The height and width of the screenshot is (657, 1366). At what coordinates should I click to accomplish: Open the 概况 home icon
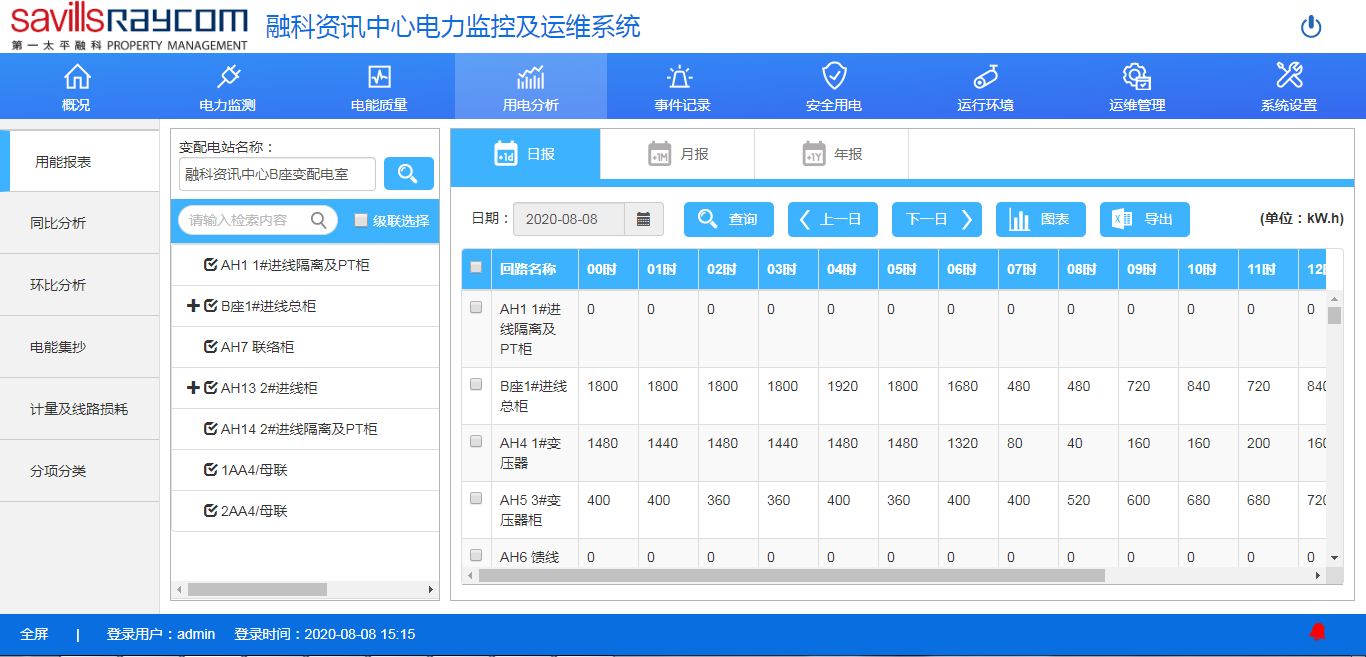click(x=77, y=76)
